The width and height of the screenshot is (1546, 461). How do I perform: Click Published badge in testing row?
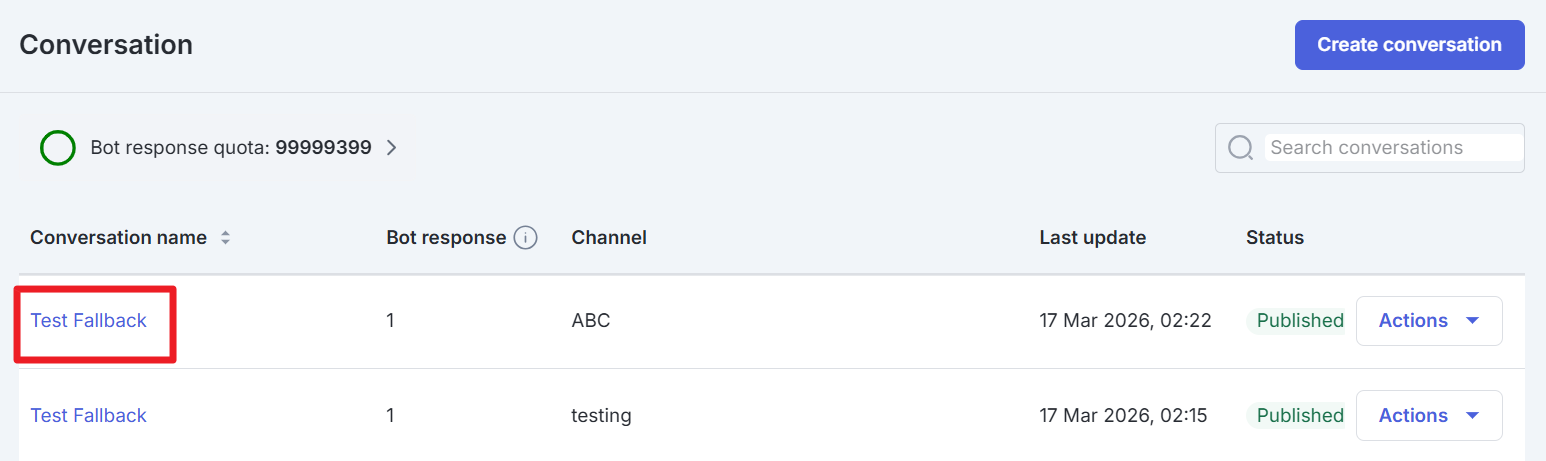(x=1299, y=415)
